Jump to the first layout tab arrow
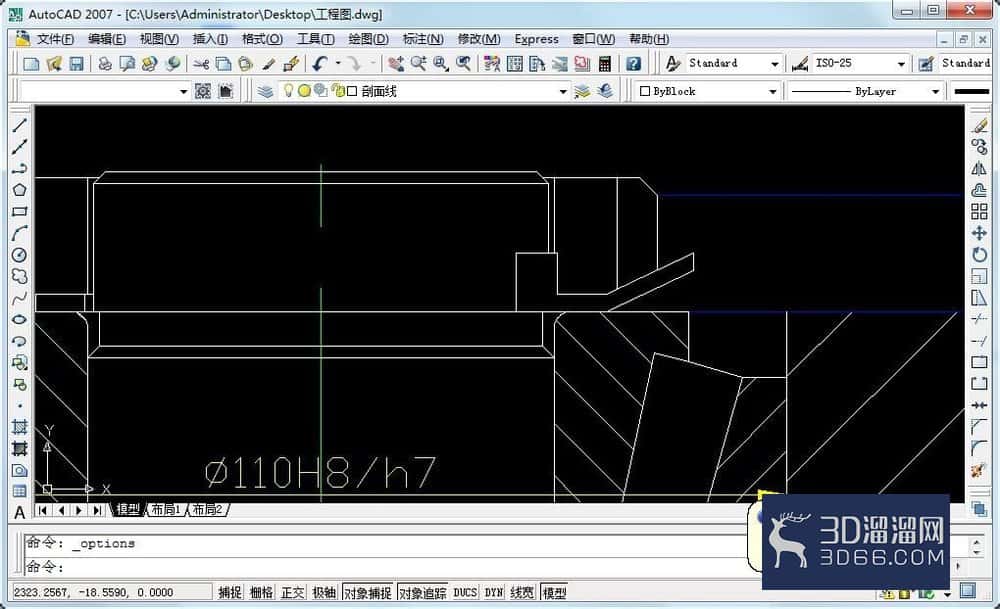 coord(43,510)
